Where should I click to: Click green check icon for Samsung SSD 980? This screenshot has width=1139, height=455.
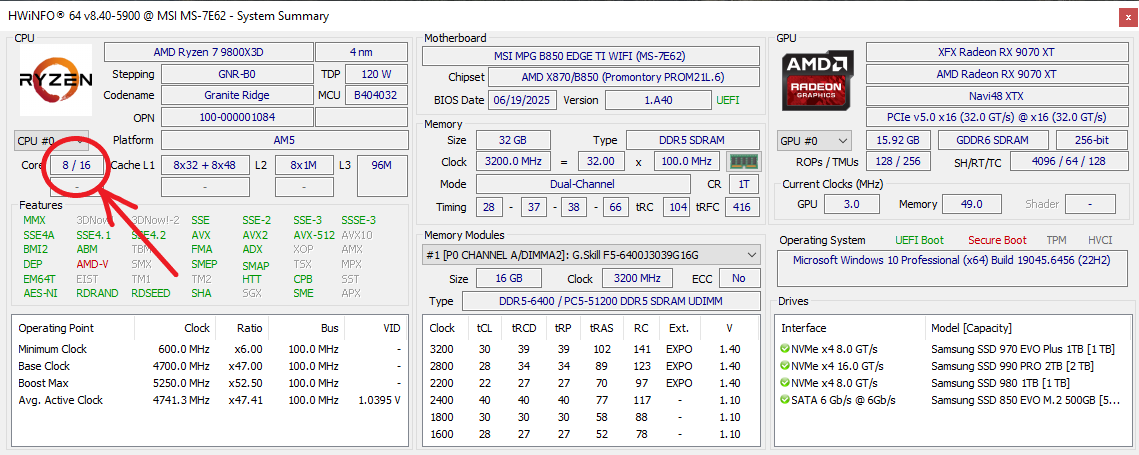(785, 383)
